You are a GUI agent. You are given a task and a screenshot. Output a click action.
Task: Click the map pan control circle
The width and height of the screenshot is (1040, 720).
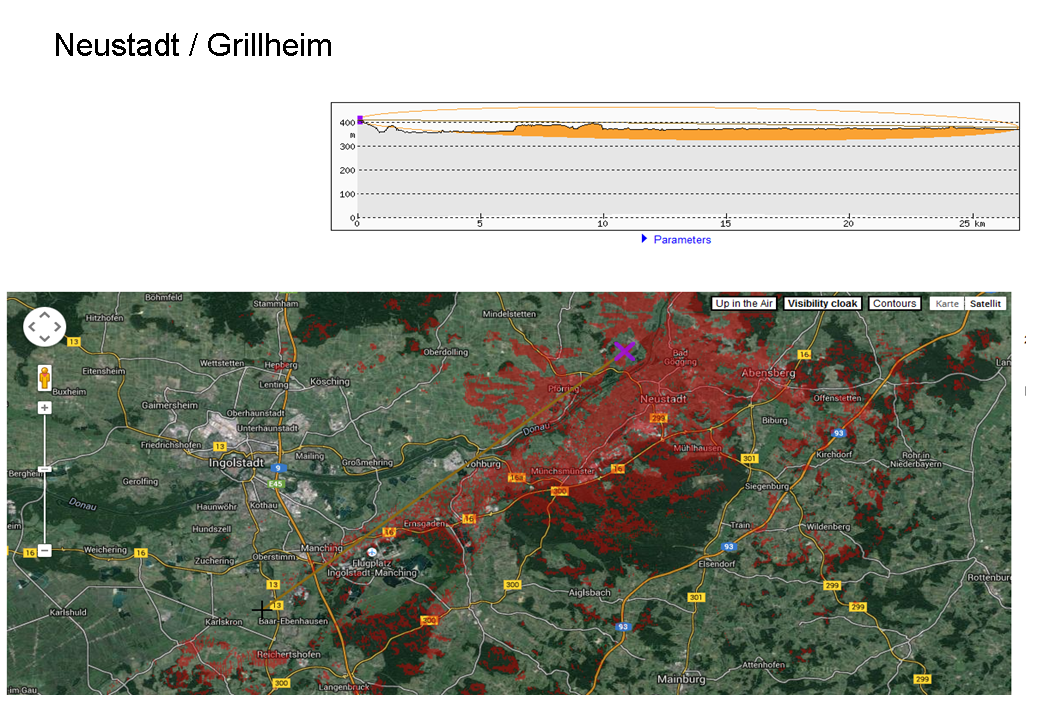[44, 326]
